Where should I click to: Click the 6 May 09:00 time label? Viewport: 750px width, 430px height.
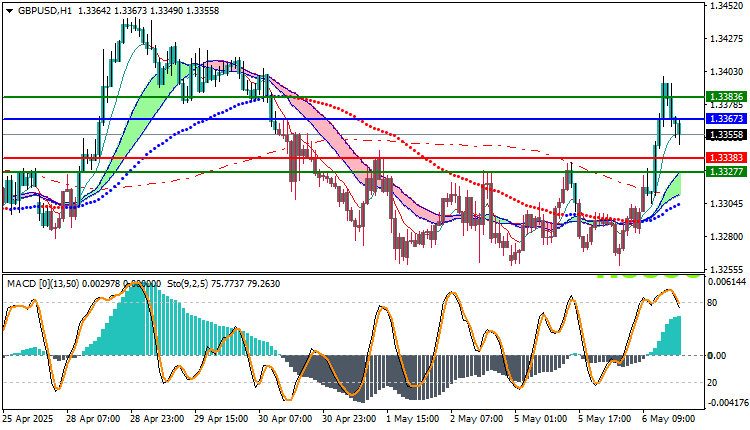(669, 419)
